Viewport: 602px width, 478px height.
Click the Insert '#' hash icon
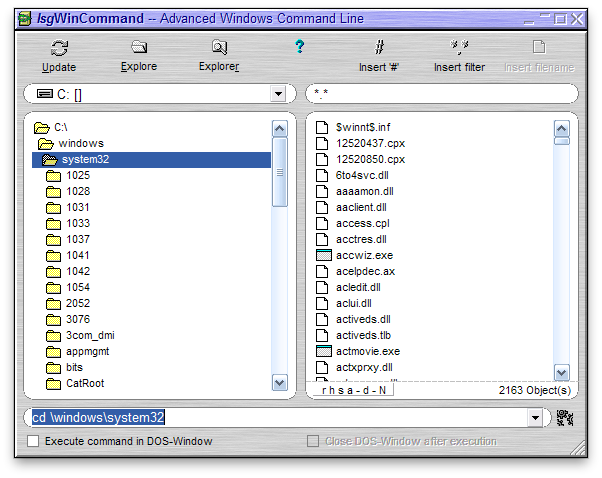point(379,47)
